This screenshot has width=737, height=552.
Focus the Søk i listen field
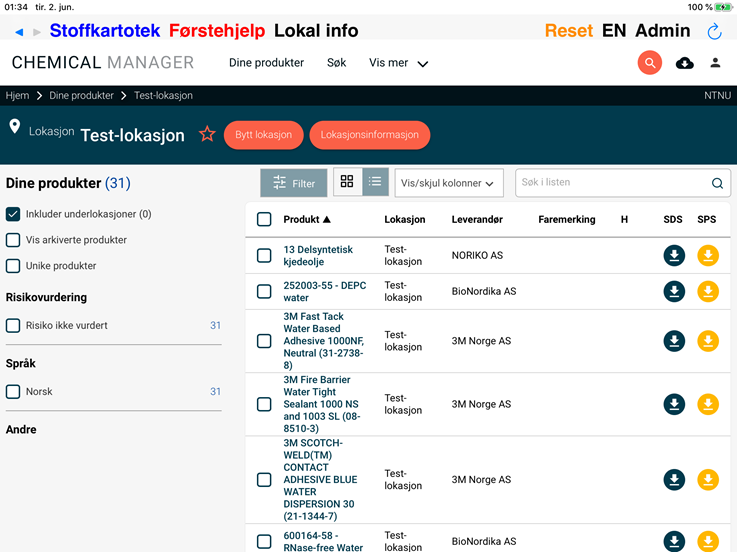(x=623, y=183)
